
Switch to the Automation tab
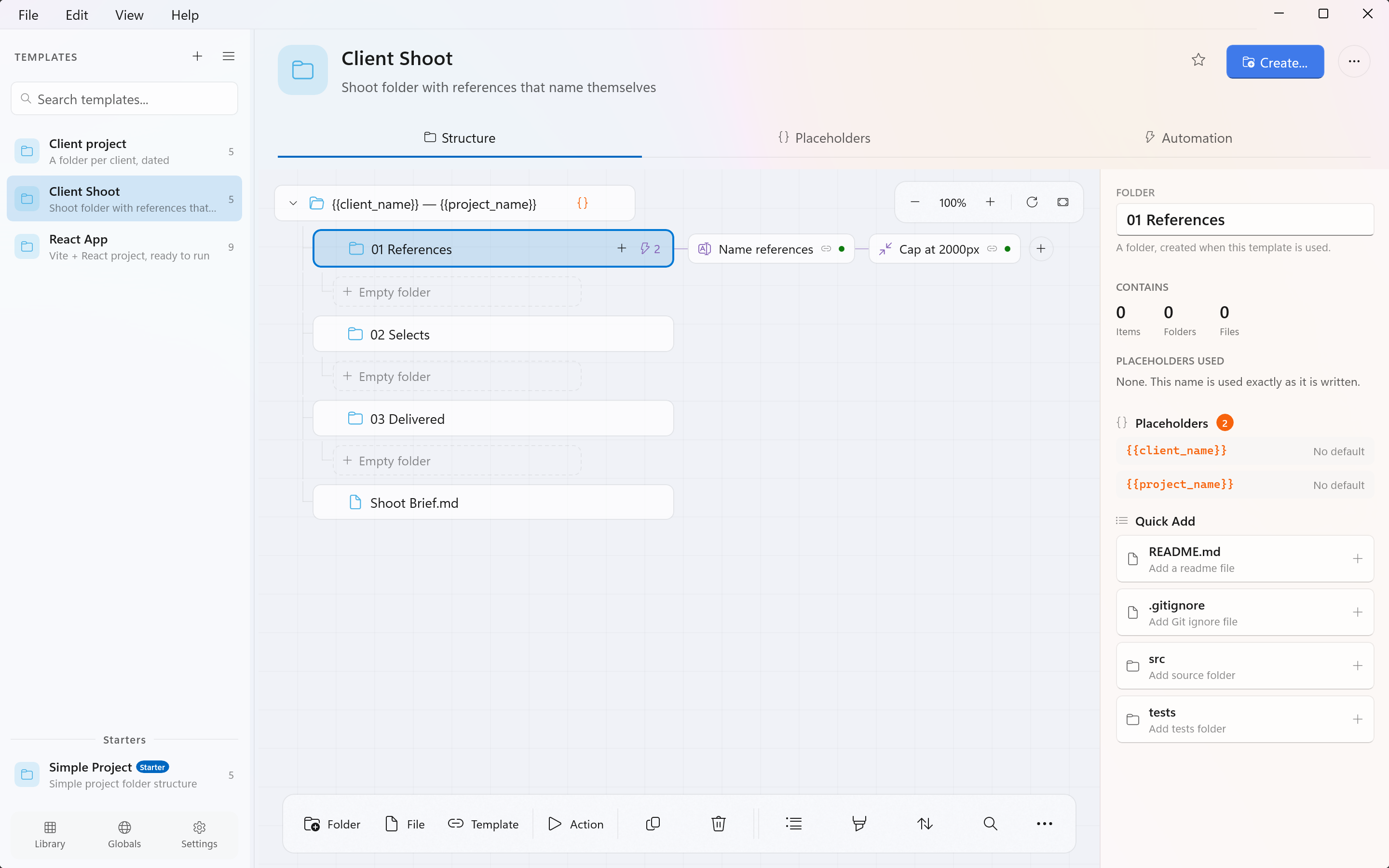click(x=1188, y=138)
